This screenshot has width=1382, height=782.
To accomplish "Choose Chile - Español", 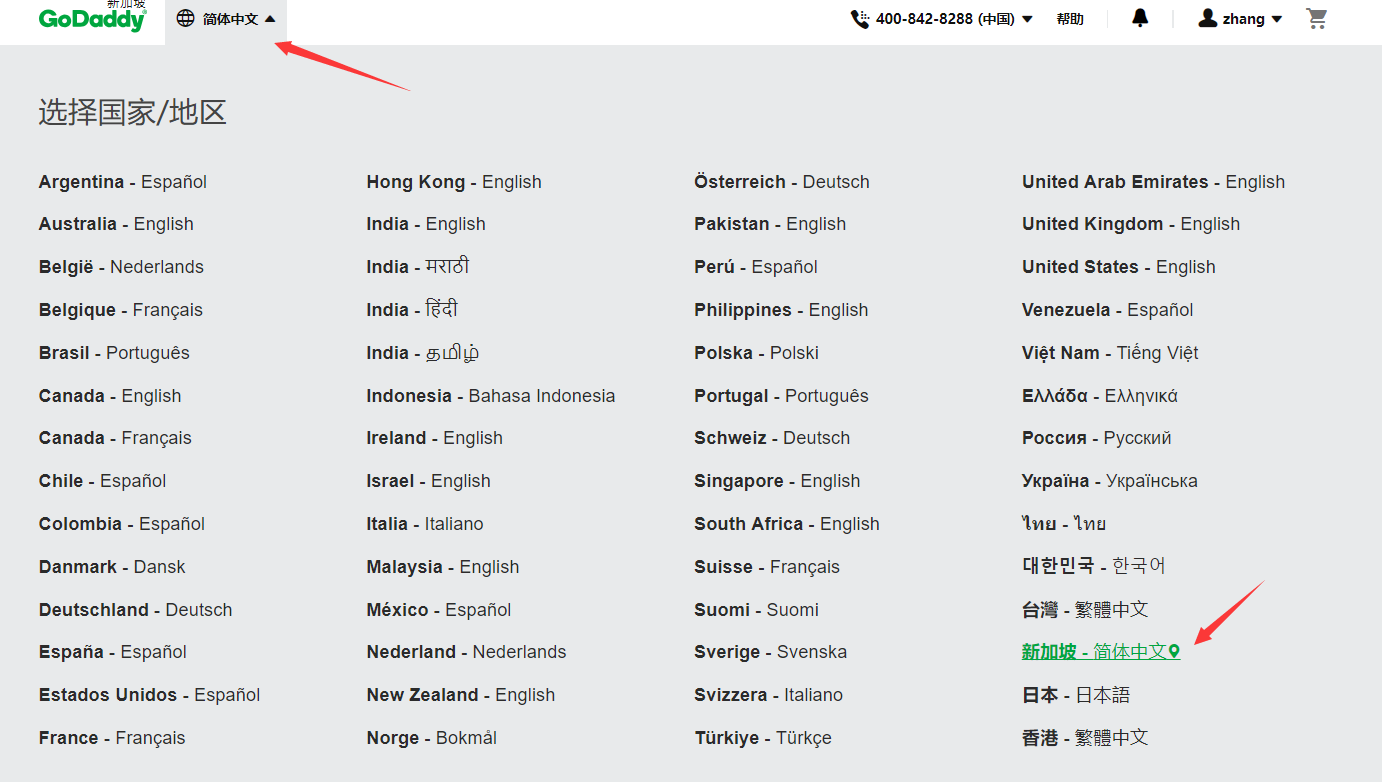I will 103,481.
